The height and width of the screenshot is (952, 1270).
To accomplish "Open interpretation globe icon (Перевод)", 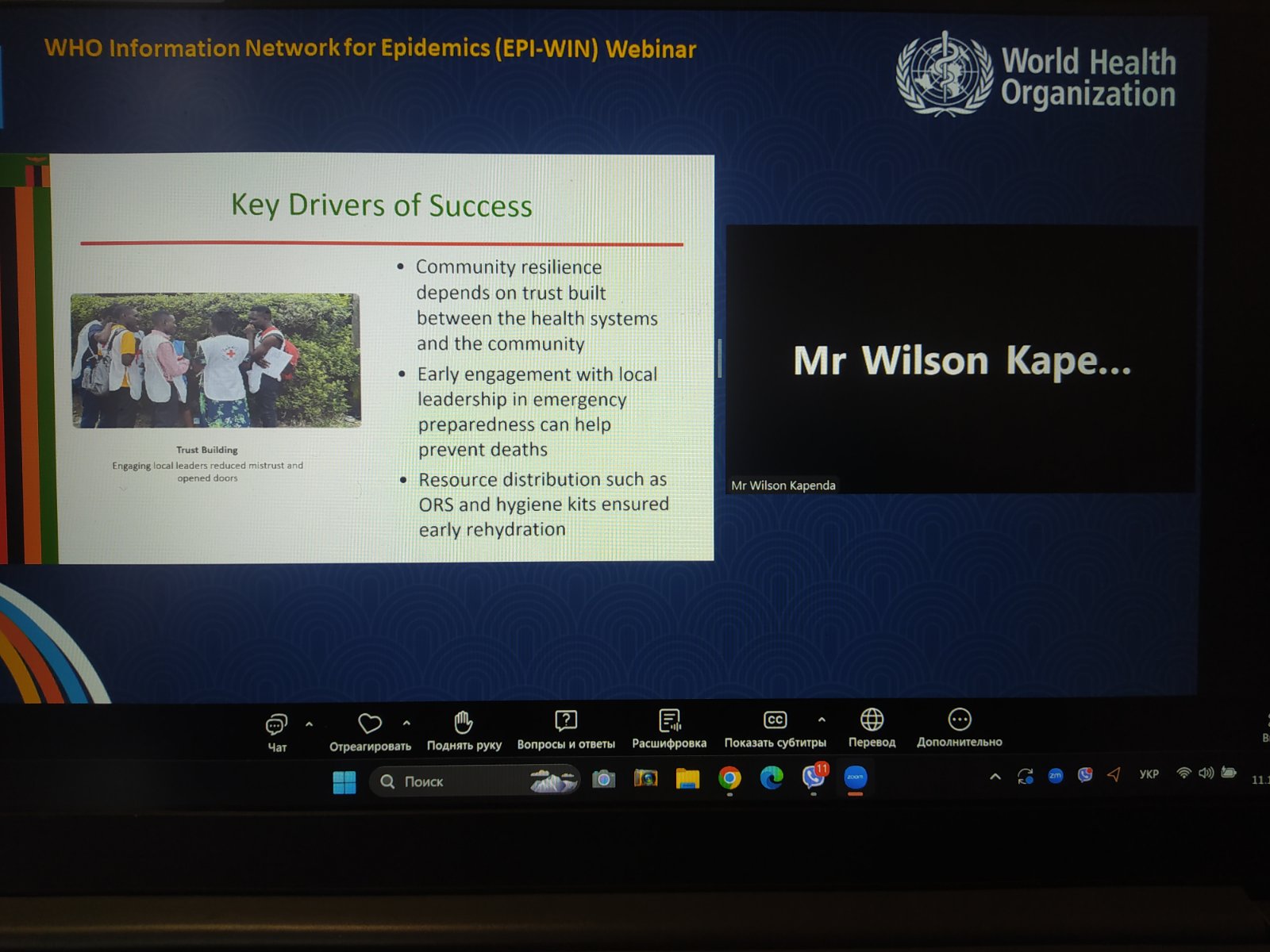I will point(872,720).
